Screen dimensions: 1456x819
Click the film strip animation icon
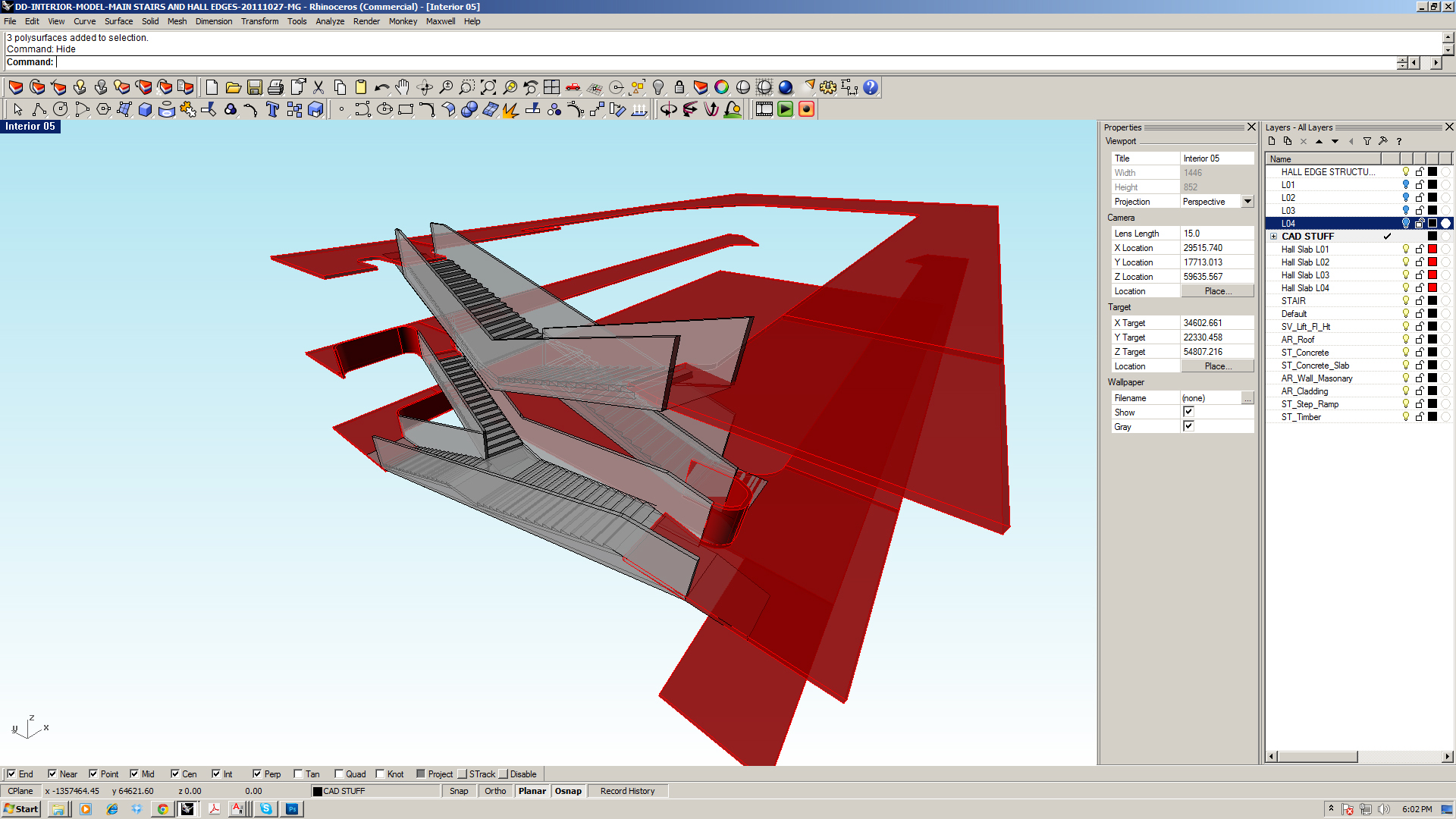764,109
